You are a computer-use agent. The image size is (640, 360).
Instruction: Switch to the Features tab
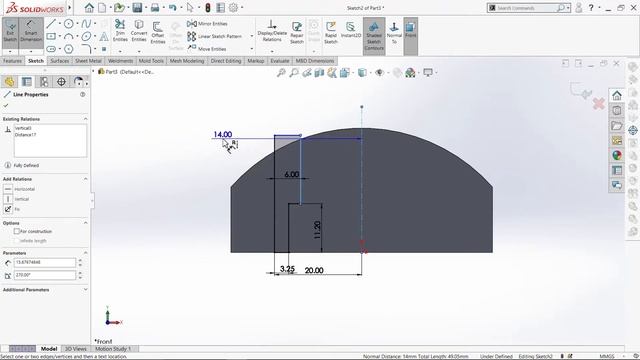point(12,61)
